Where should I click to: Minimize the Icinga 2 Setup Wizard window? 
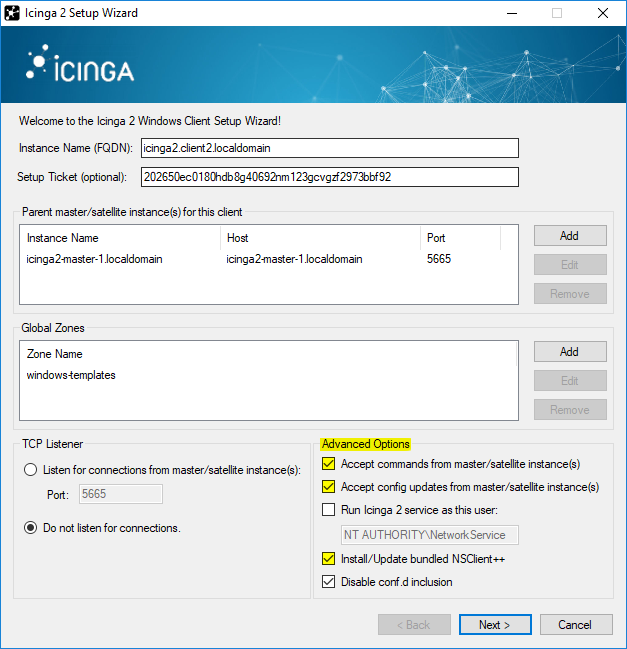click(512, 13)
